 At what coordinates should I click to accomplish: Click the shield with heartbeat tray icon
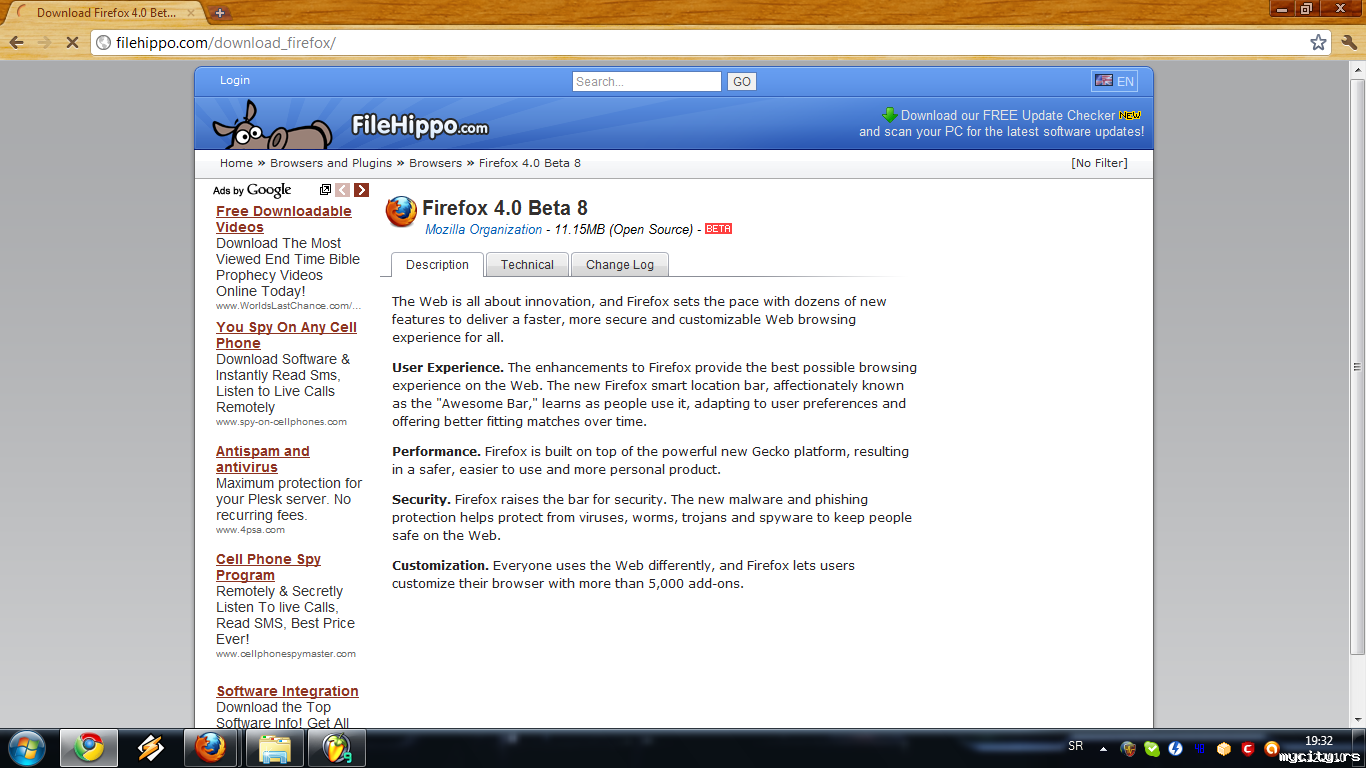(x=1128, y=748)
